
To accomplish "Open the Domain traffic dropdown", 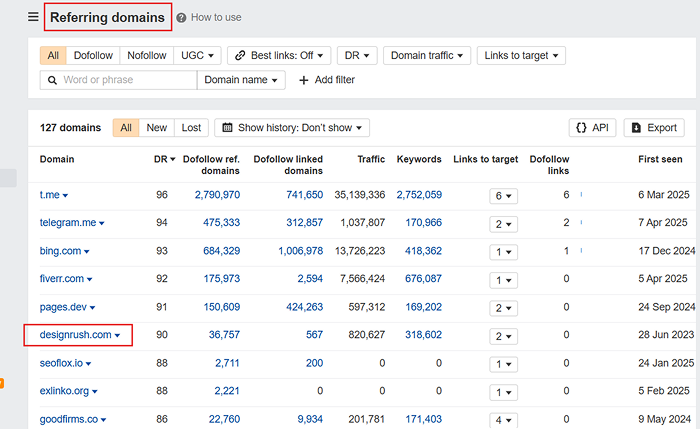I will [427, 55].
